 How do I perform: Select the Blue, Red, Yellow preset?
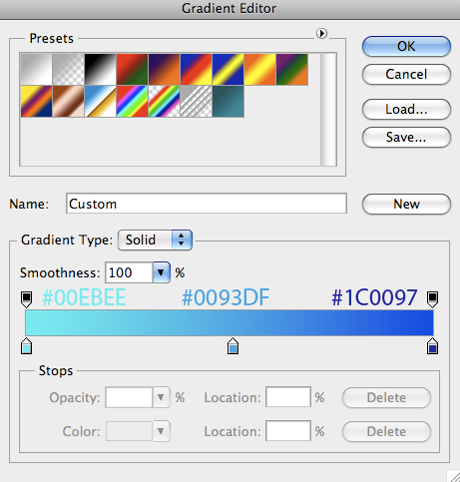[x=196, y=69]
